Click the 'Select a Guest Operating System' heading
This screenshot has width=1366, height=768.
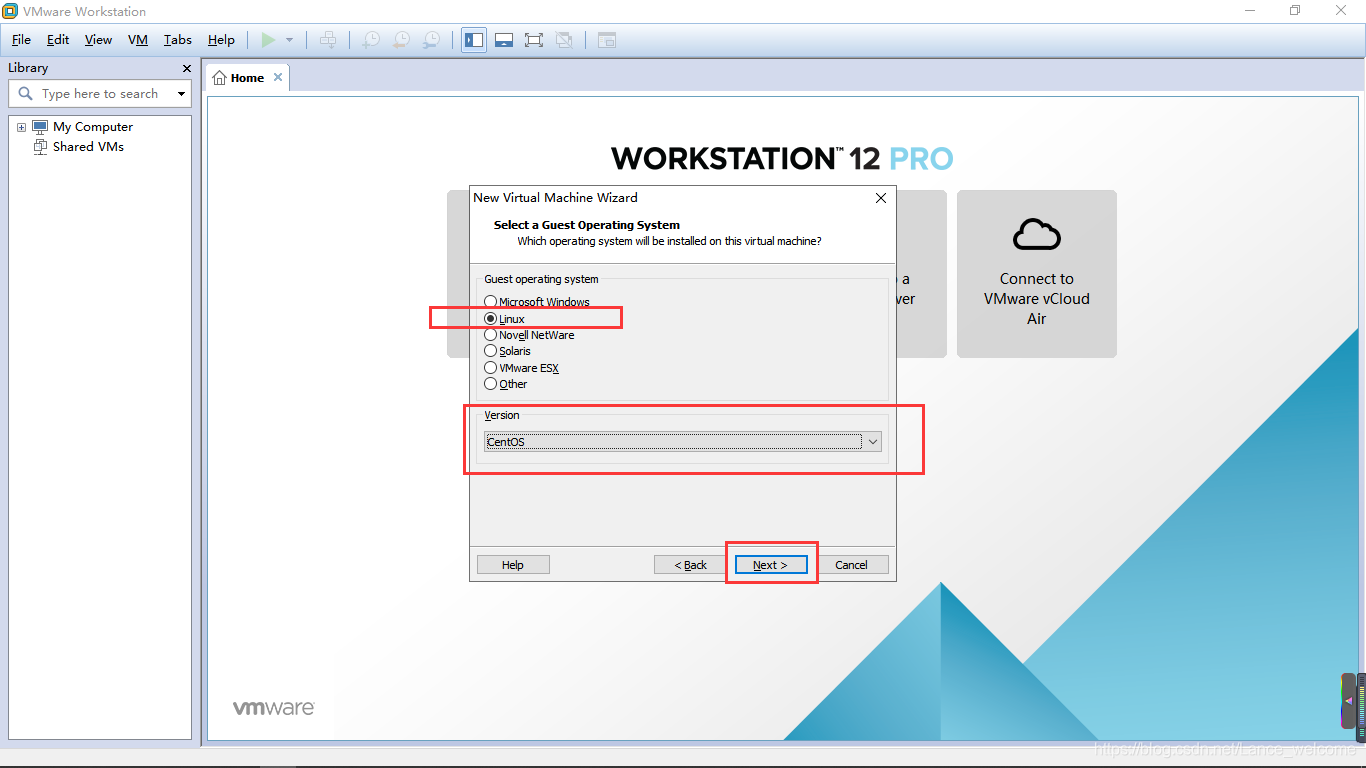click(587, 225)
